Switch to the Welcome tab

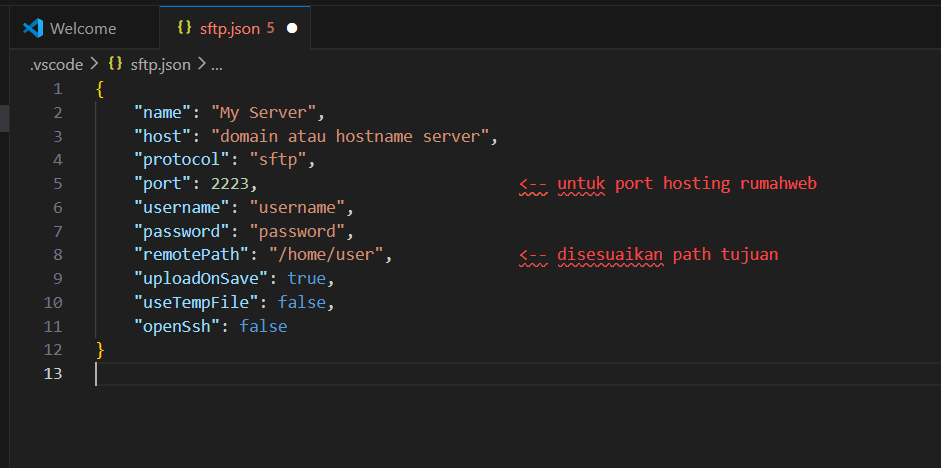pyautogui.click(x=82, y=28)
